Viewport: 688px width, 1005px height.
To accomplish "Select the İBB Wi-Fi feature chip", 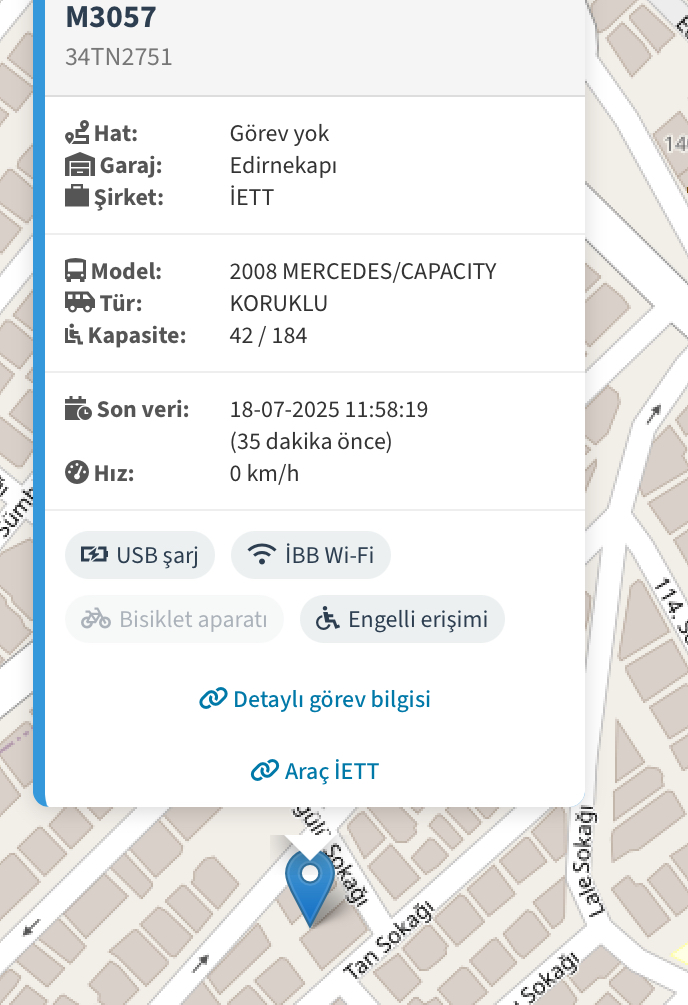I will click(311, 555).
